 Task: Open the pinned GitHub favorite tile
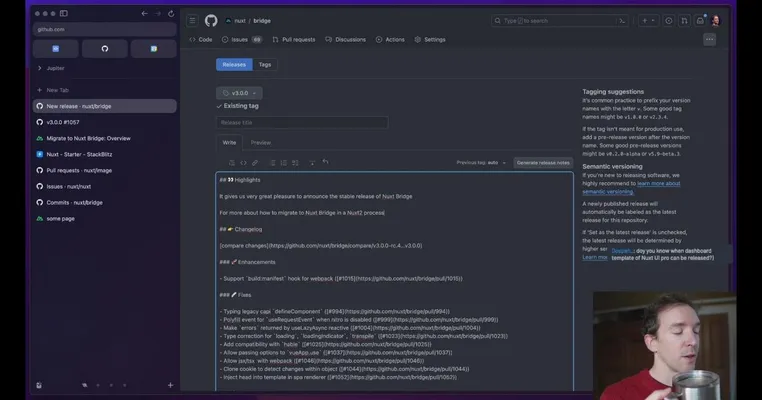(104, 49)
